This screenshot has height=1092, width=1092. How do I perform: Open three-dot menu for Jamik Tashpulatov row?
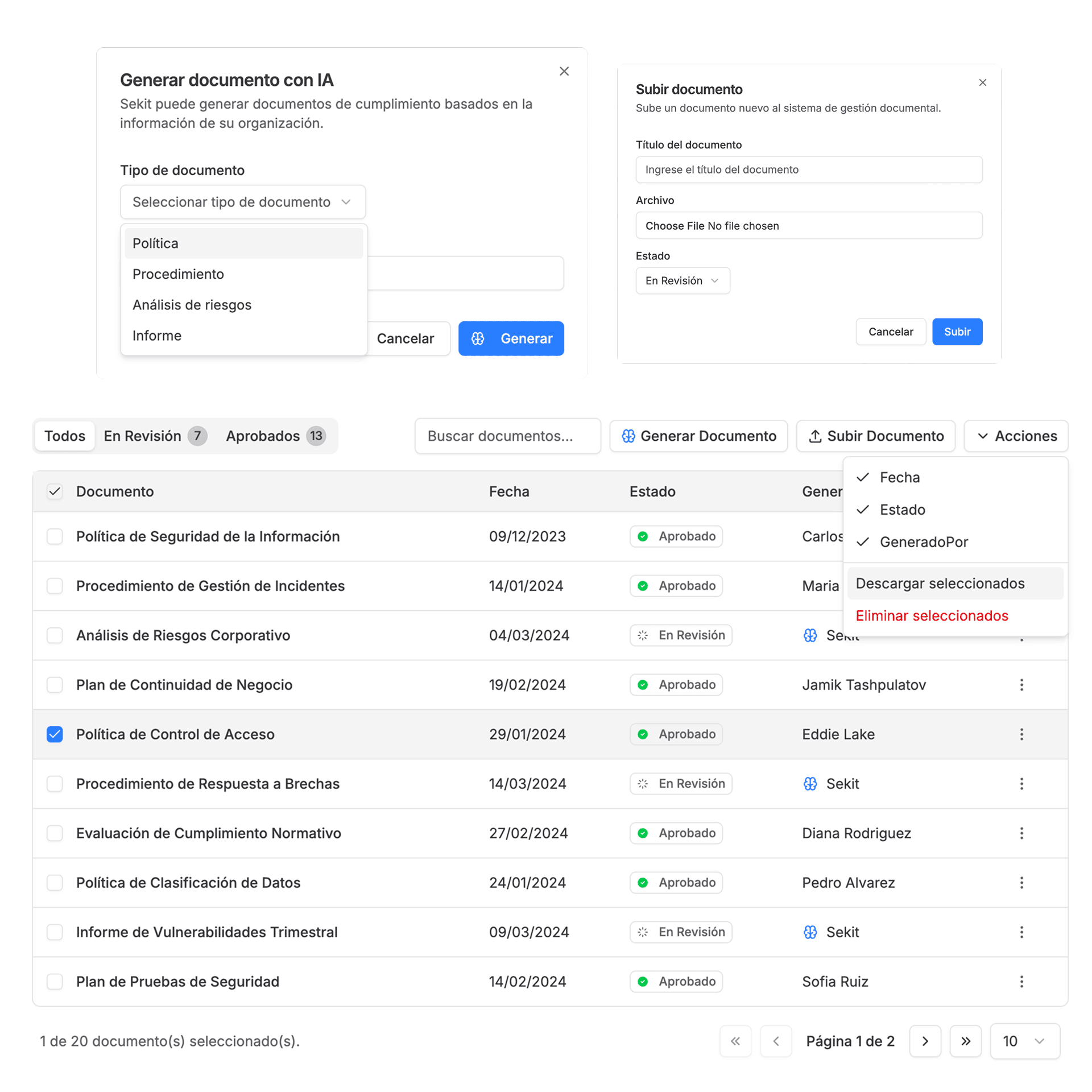(x=1021, y=685)
